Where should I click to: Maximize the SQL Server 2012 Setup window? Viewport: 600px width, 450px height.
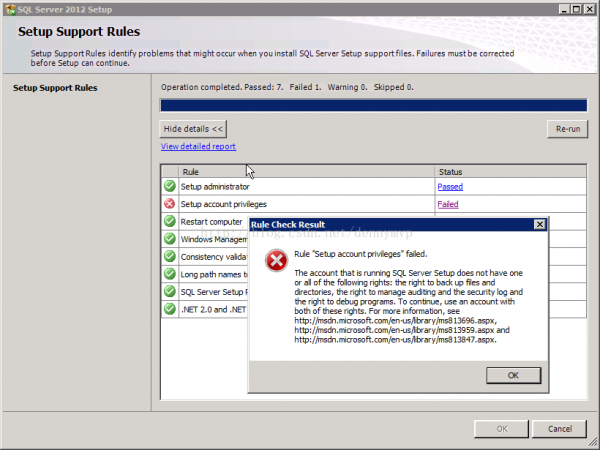tap(576, 9)
